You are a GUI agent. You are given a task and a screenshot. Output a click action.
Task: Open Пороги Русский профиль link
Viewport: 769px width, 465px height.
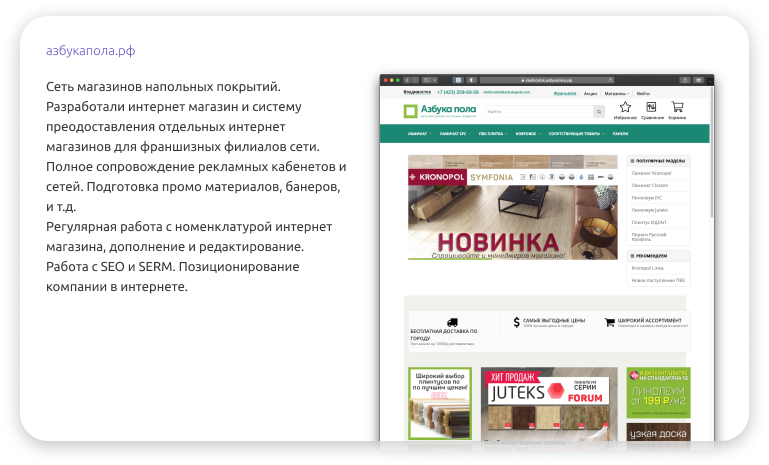click(x=648, y=236)
